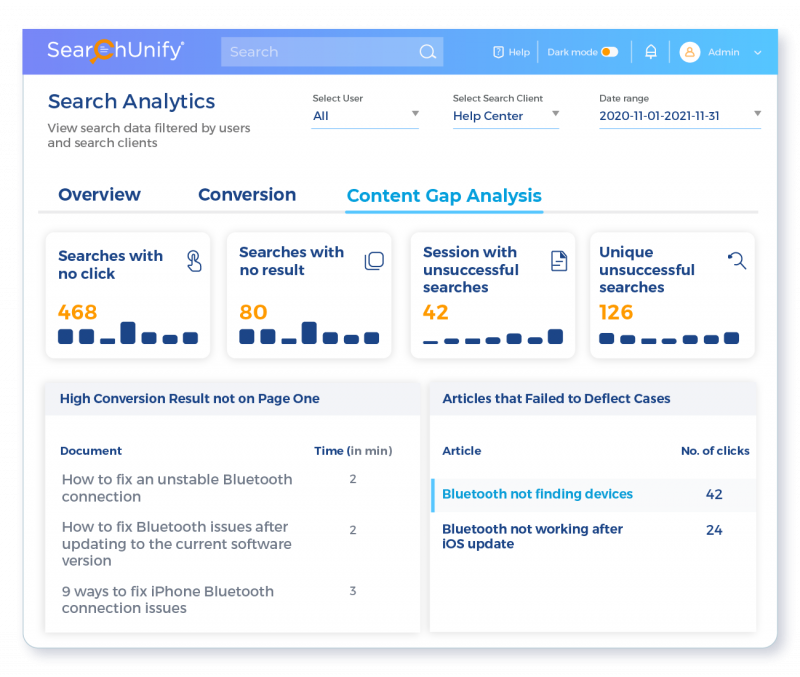Click the Searches with no result copy icon

tap(374, 261)
